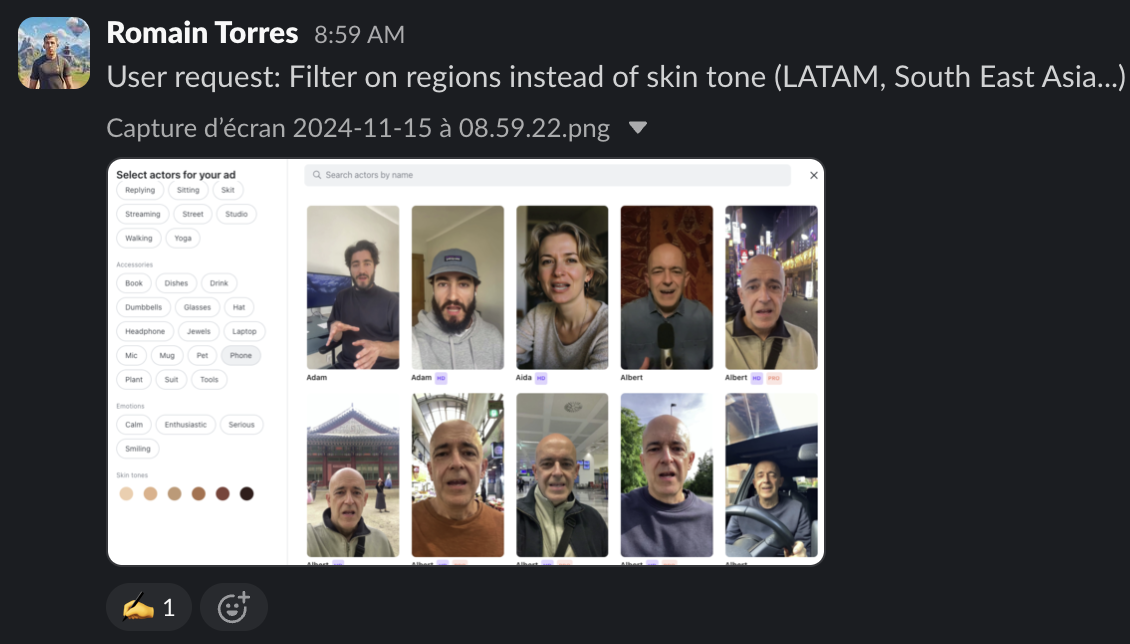This screenshot has width=1130, height=644.
Task: Close the actor selection dialog
Action: [814, 175]
